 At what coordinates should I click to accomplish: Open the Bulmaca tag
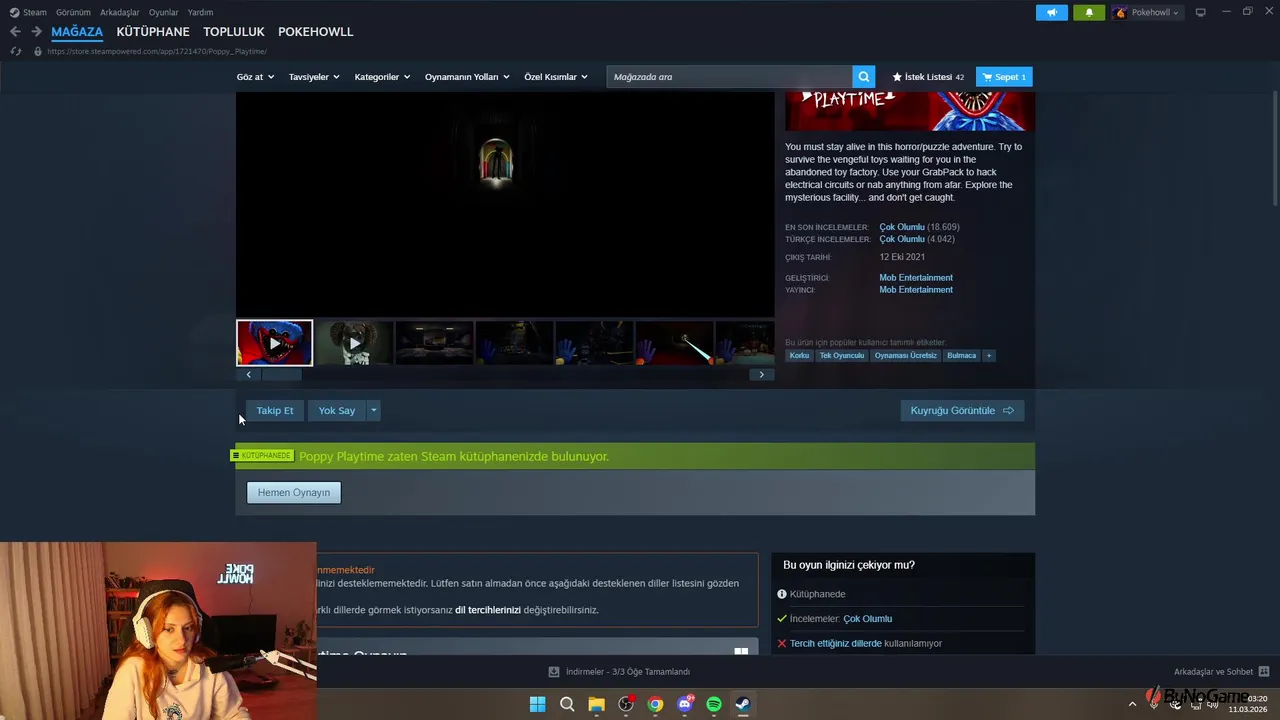tap(961, 356)
